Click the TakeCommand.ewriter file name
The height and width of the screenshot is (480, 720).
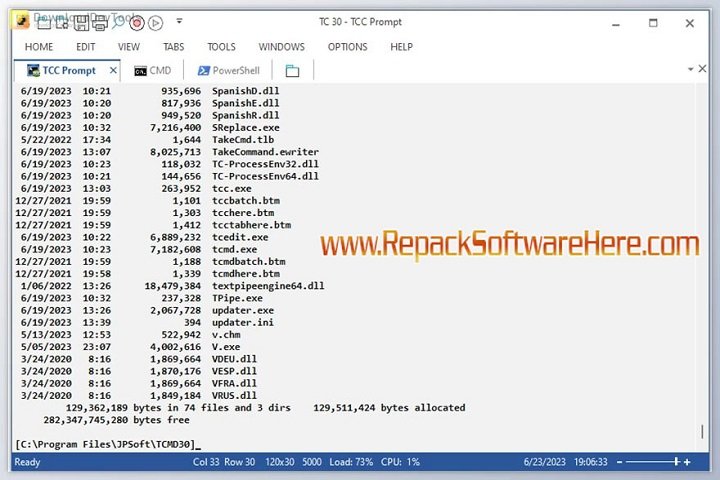[x=265, y=152]
